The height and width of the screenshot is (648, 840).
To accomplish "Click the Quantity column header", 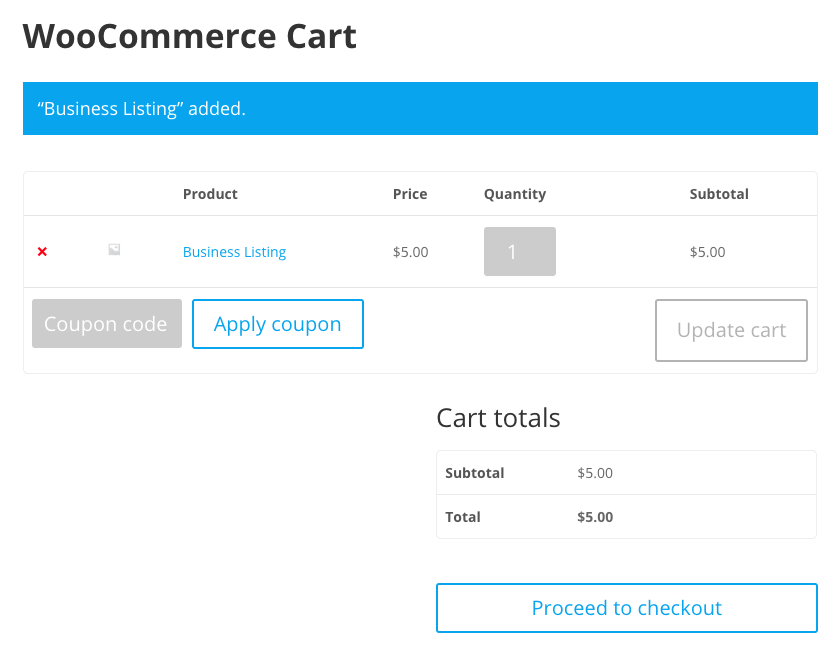I will 515,194.
